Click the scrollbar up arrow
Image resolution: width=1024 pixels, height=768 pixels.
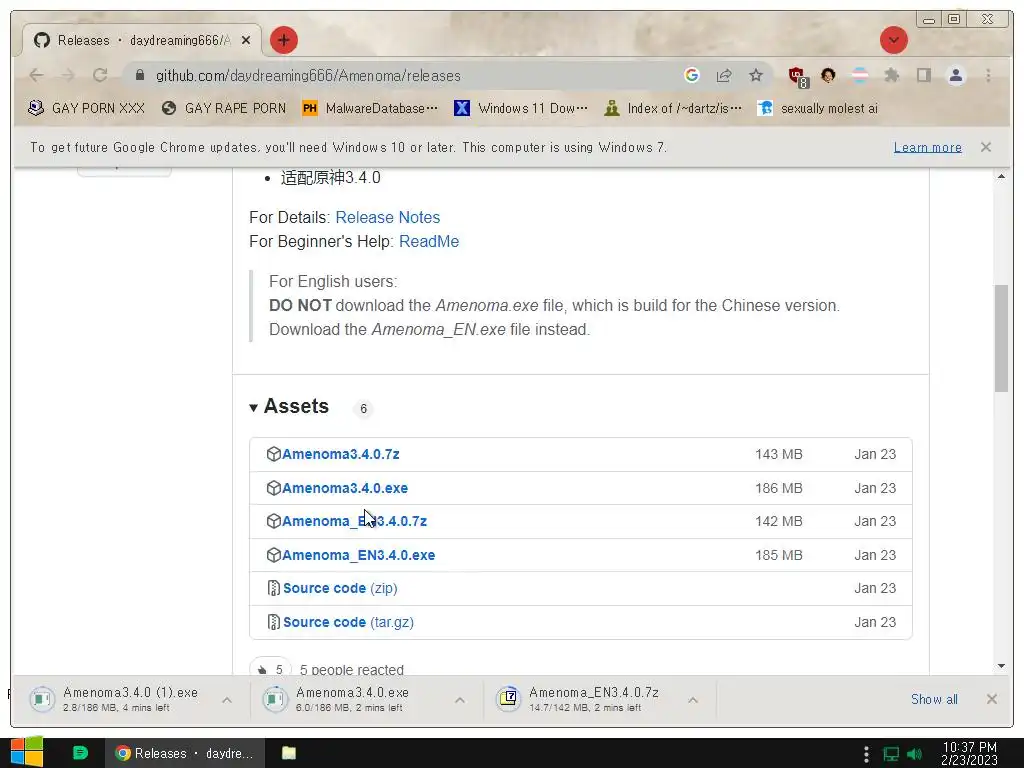(x=1001, y=177)
